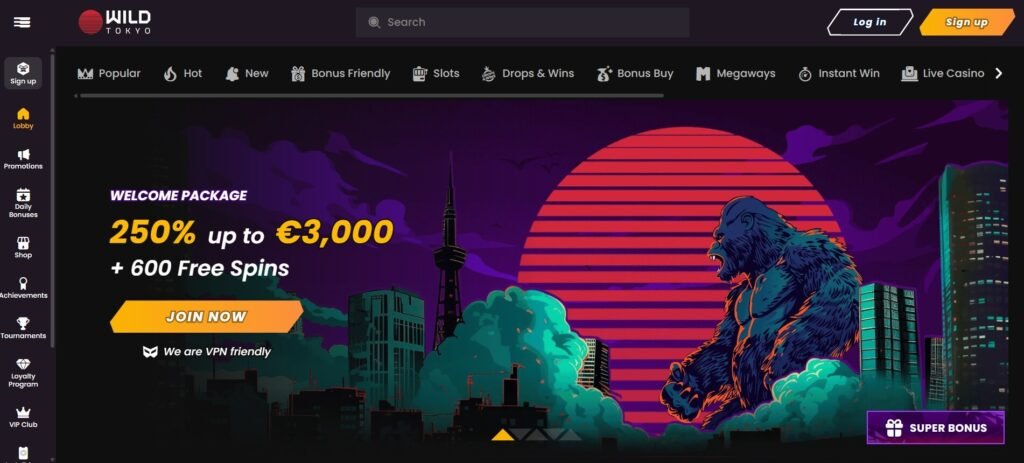Open Daily Bonuses calendar icon
The image size is (1024, 463).
pos(23,195)
